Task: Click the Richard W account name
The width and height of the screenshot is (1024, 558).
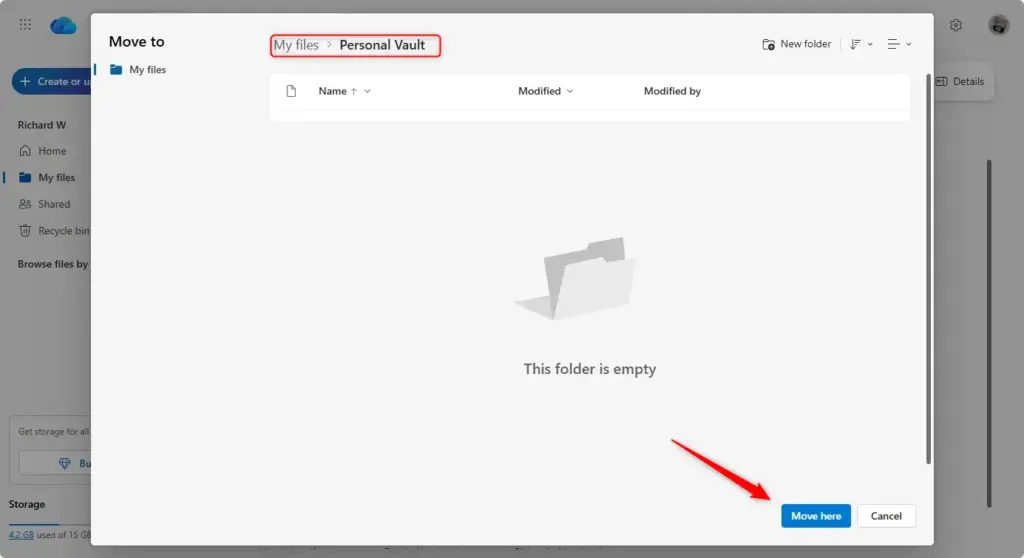Action: point(42,125)
